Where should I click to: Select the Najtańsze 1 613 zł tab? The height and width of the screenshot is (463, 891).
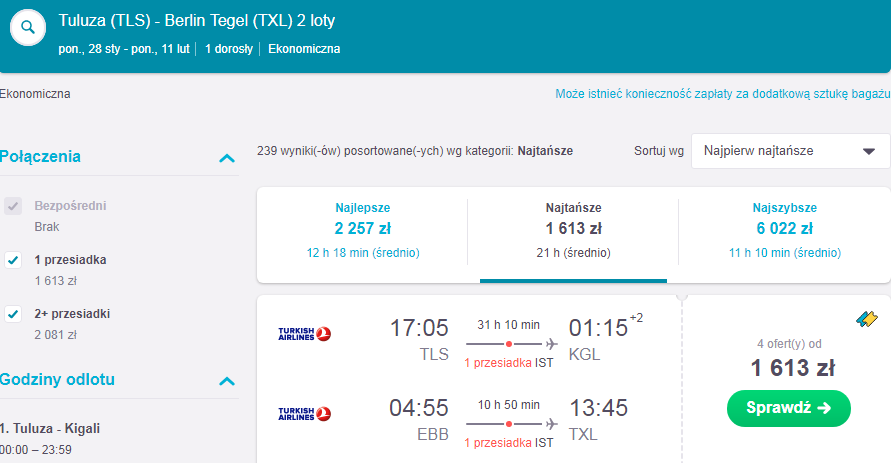(x=573, y=230)
